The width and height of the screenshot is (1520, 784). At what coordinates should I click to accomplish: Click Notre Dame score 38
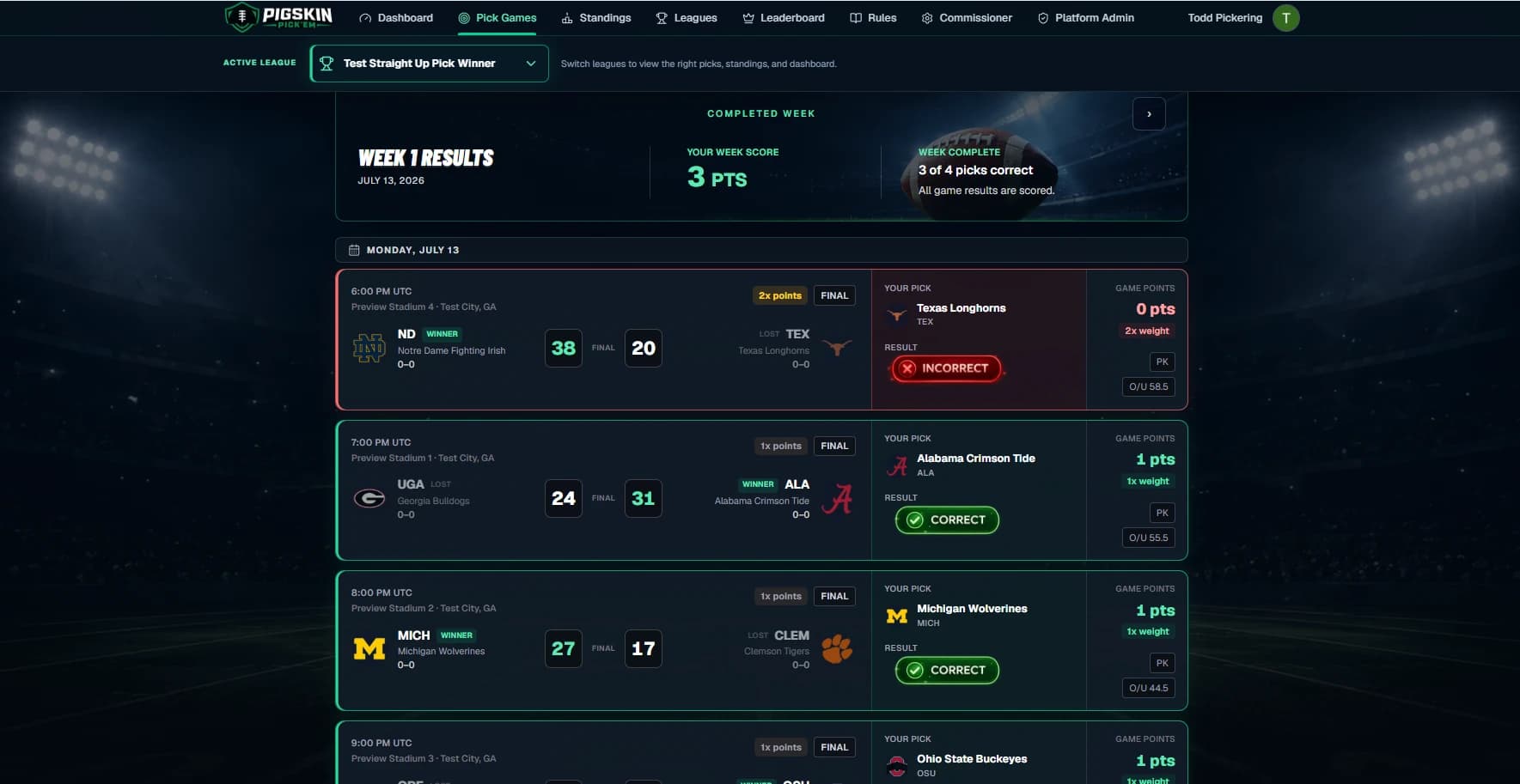pos(564,348)
